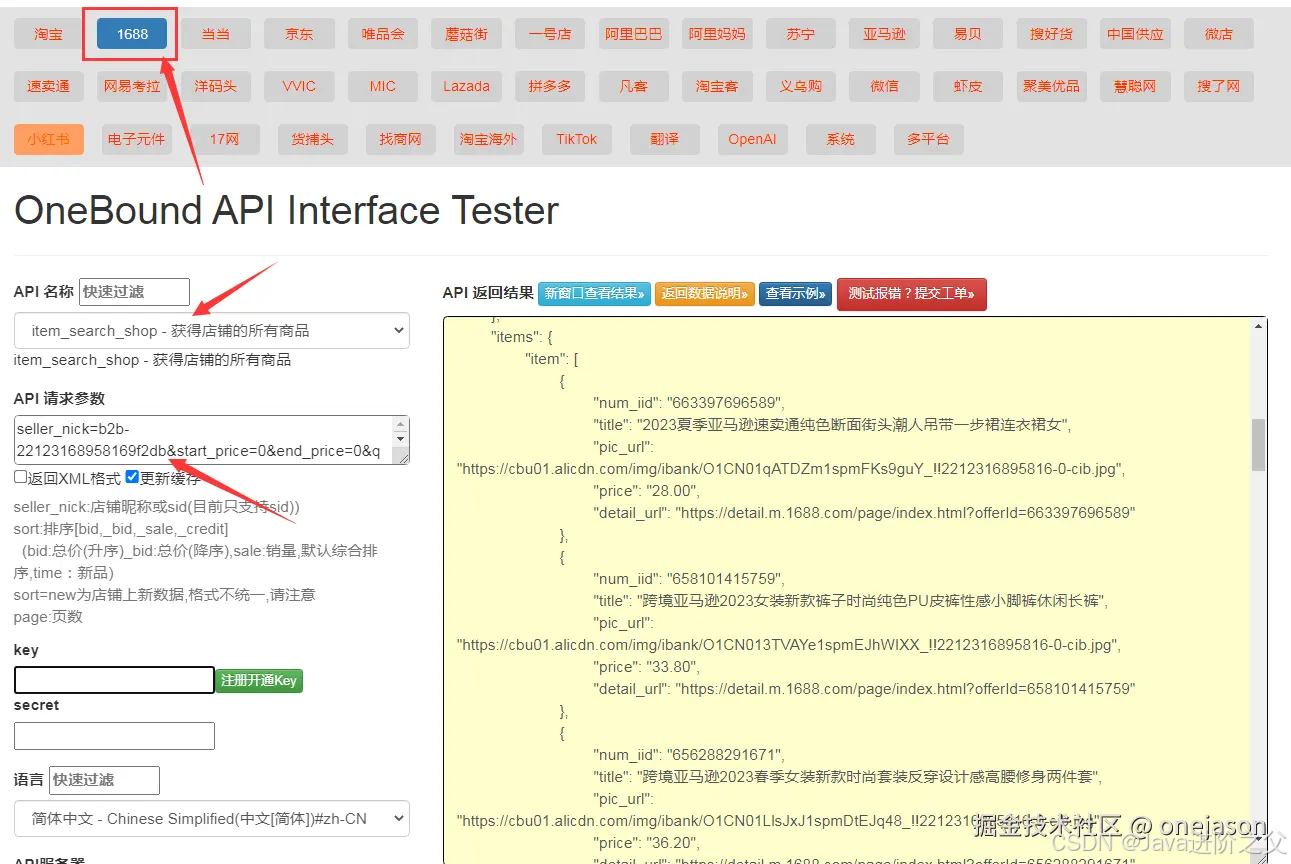Enable the 返回XML格式 checkbox
Screen dimensions: 1291x864
coord(21,477)
